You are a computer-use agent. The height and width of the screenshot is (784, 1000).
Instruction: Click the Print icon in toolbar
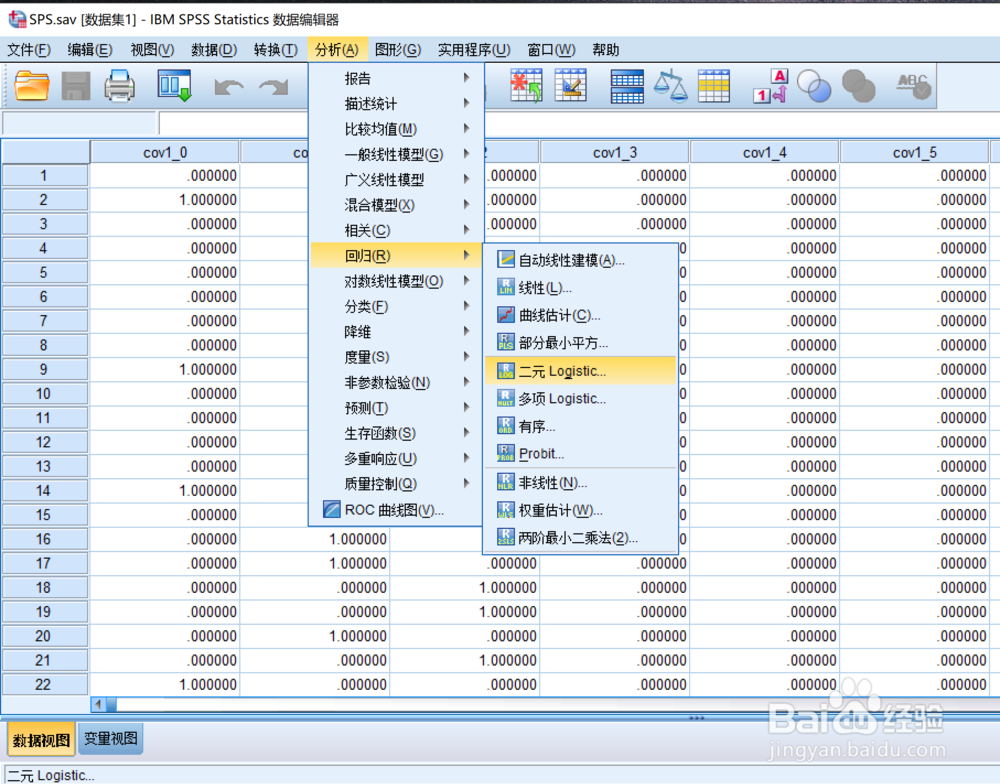(x=119, y=86)
